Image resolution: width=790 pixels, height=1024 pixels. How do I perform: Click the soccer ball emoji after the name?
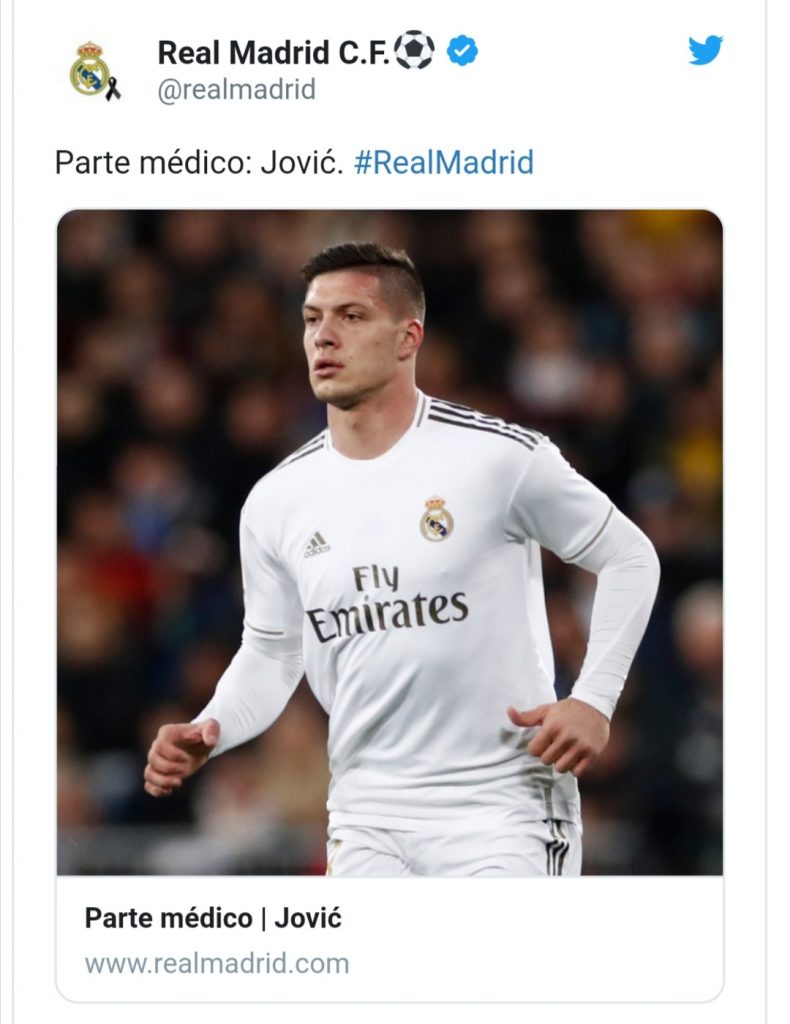[x=415, y=50]
